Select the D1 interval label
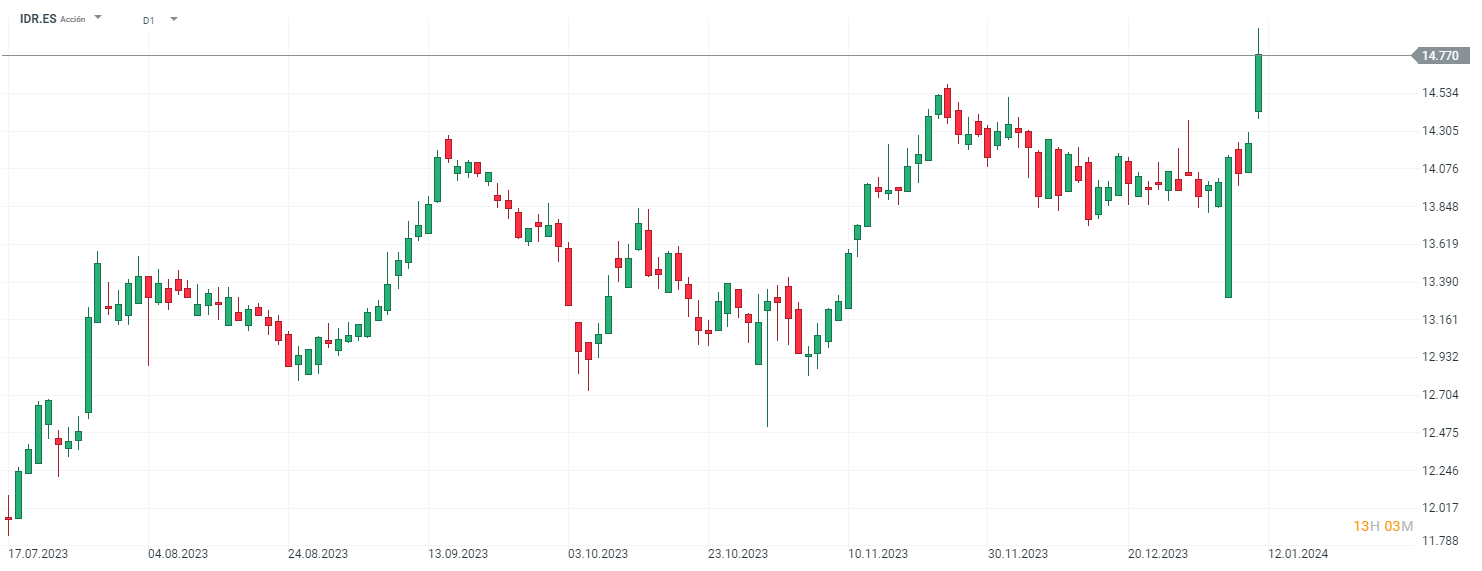This screenshot has height=571, width=1482. [148, 20]
